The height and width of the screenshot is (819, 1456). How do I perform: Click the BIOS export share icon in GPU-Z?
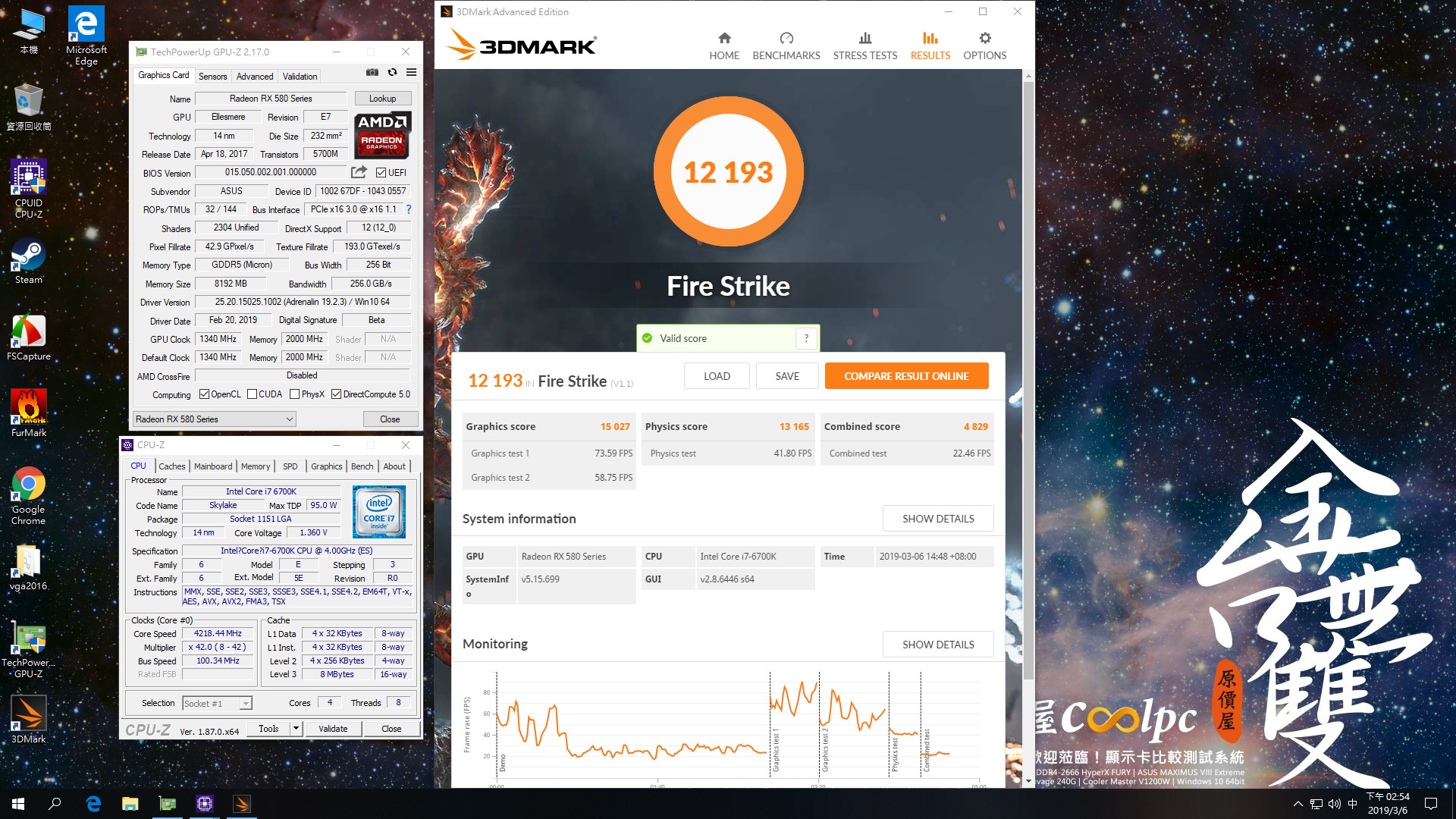tap(359, 172)
